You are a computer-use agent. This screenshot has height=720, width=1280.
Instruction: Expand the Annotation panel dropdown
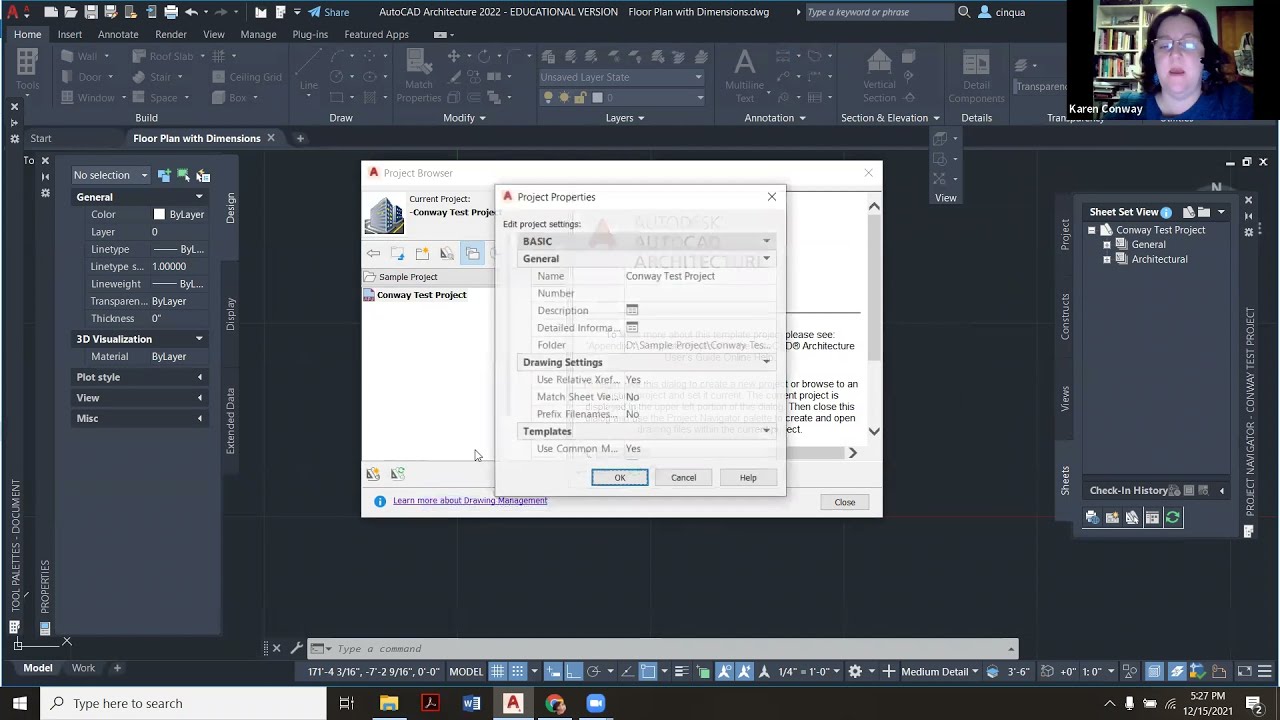(775, 118)
